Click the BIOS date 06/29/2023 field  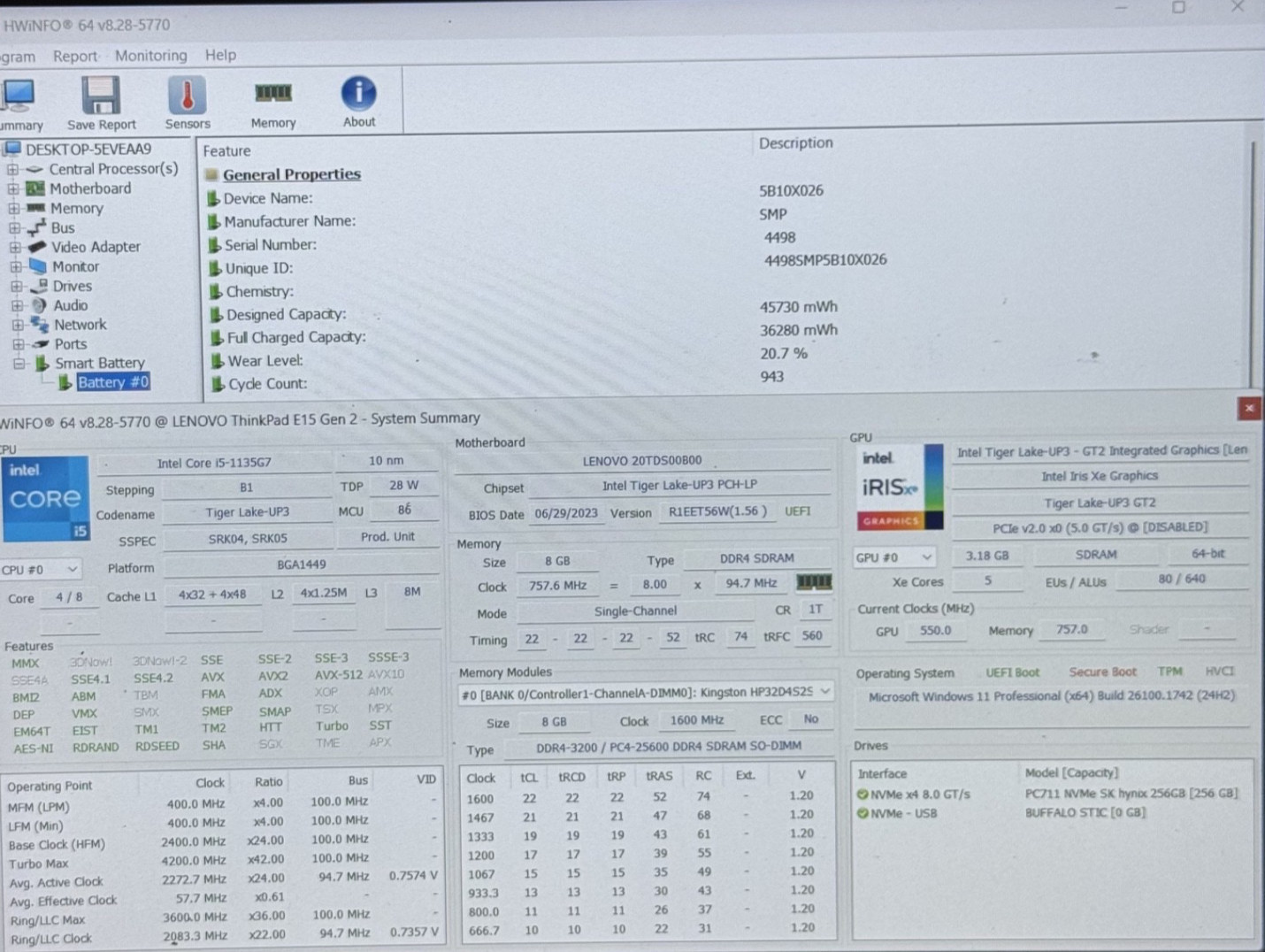pos(566,513)
